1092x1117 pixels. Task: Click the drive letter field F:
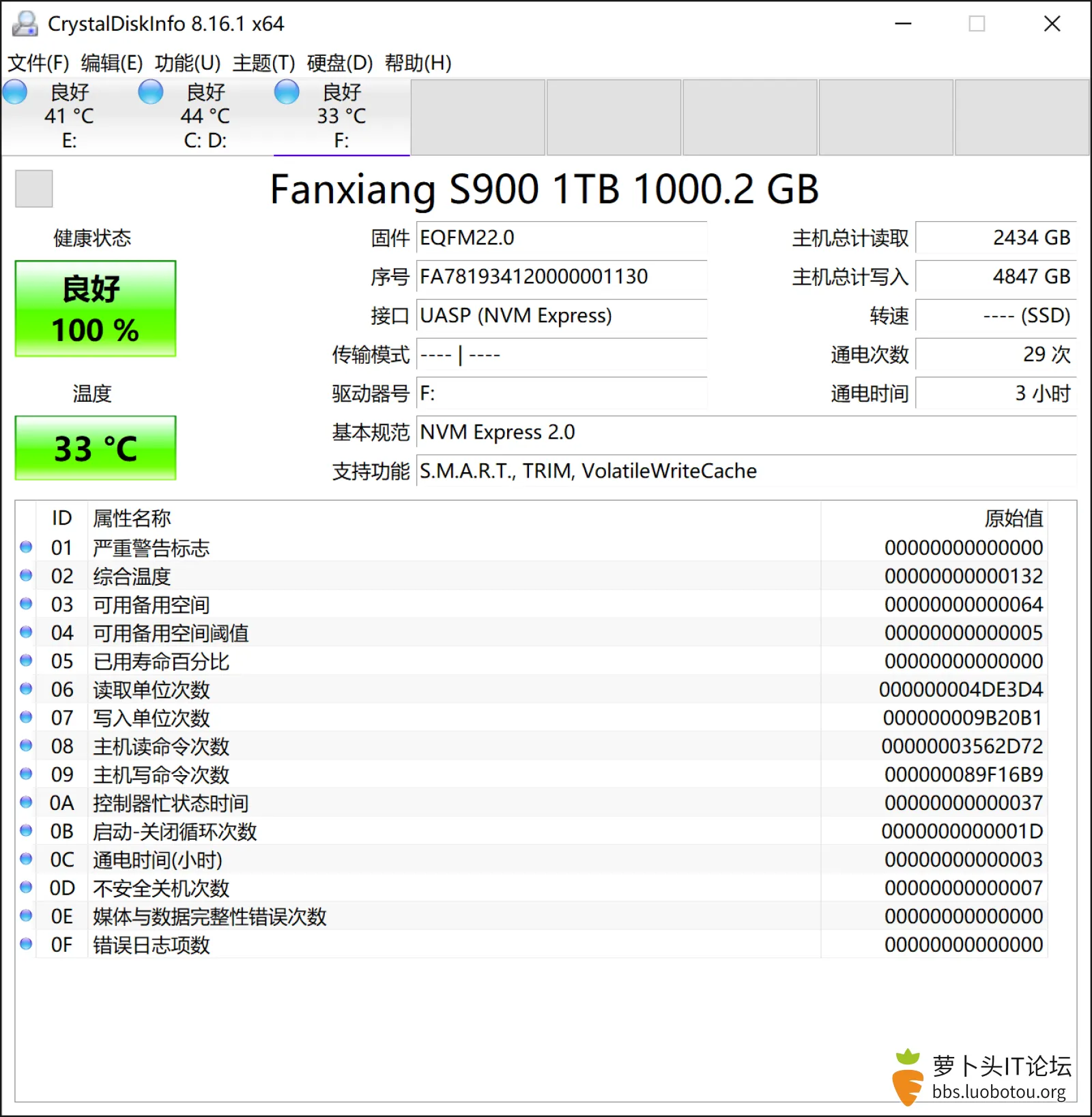[562, 394]
